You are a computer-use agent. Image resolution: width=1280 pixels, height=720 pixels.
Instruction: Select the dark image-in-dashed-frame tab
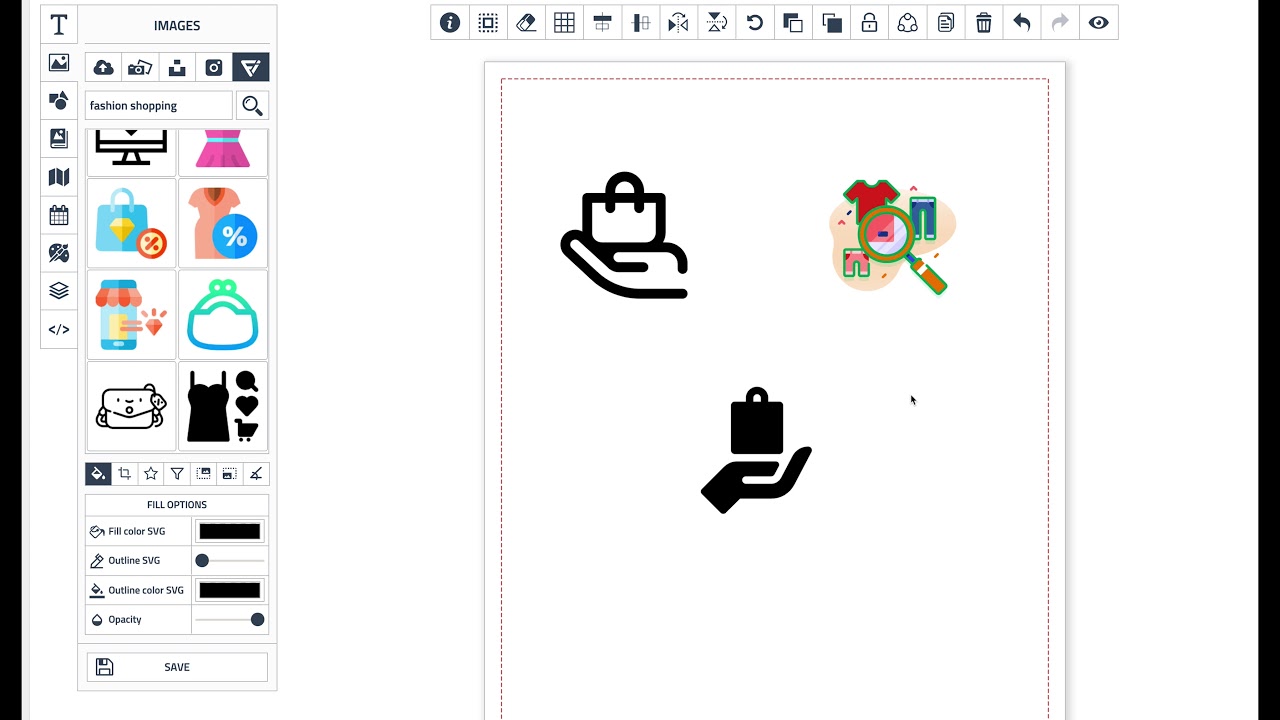230,474
